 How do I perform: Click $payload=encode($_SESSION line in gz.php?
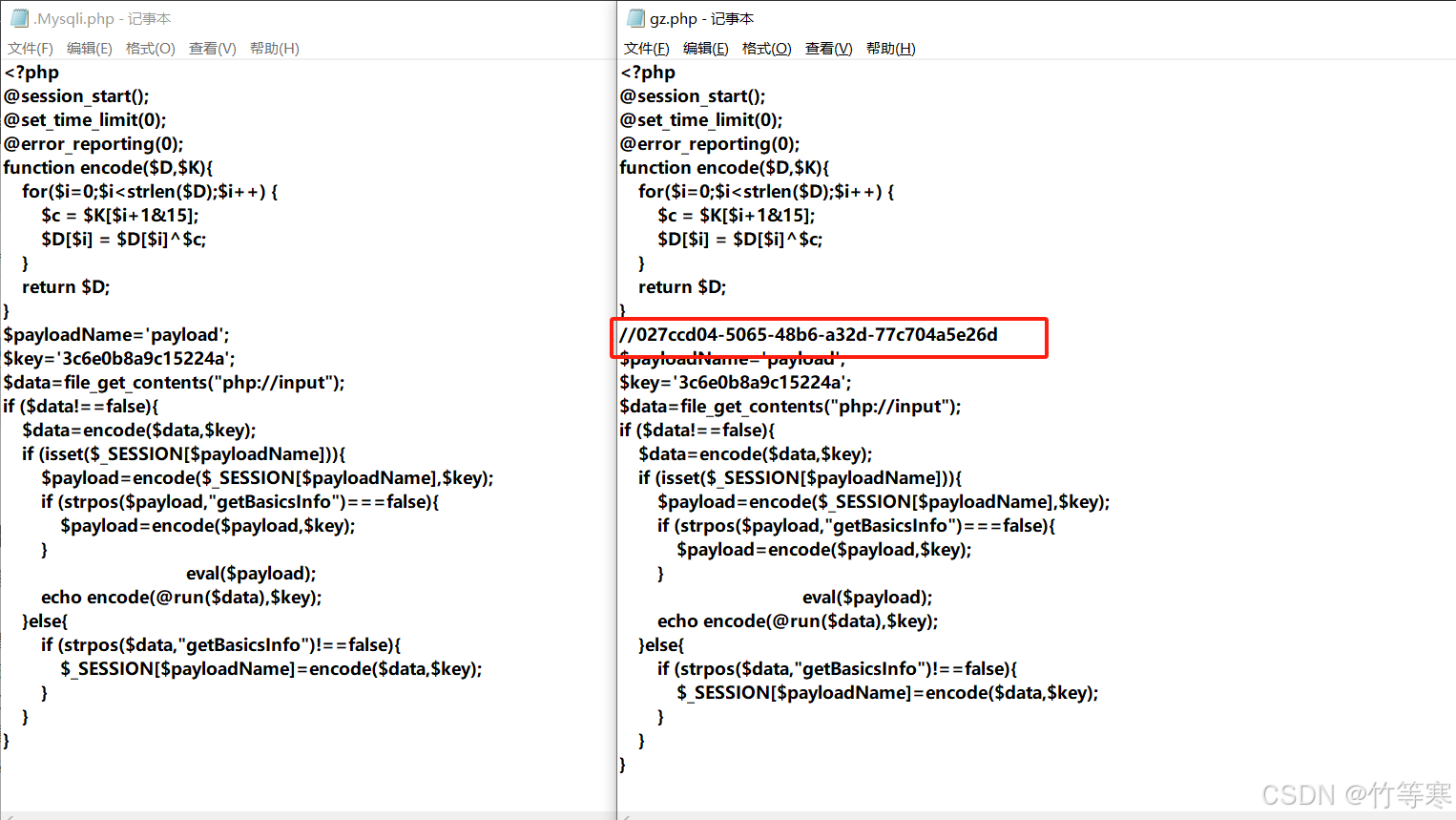pos(884,502)
